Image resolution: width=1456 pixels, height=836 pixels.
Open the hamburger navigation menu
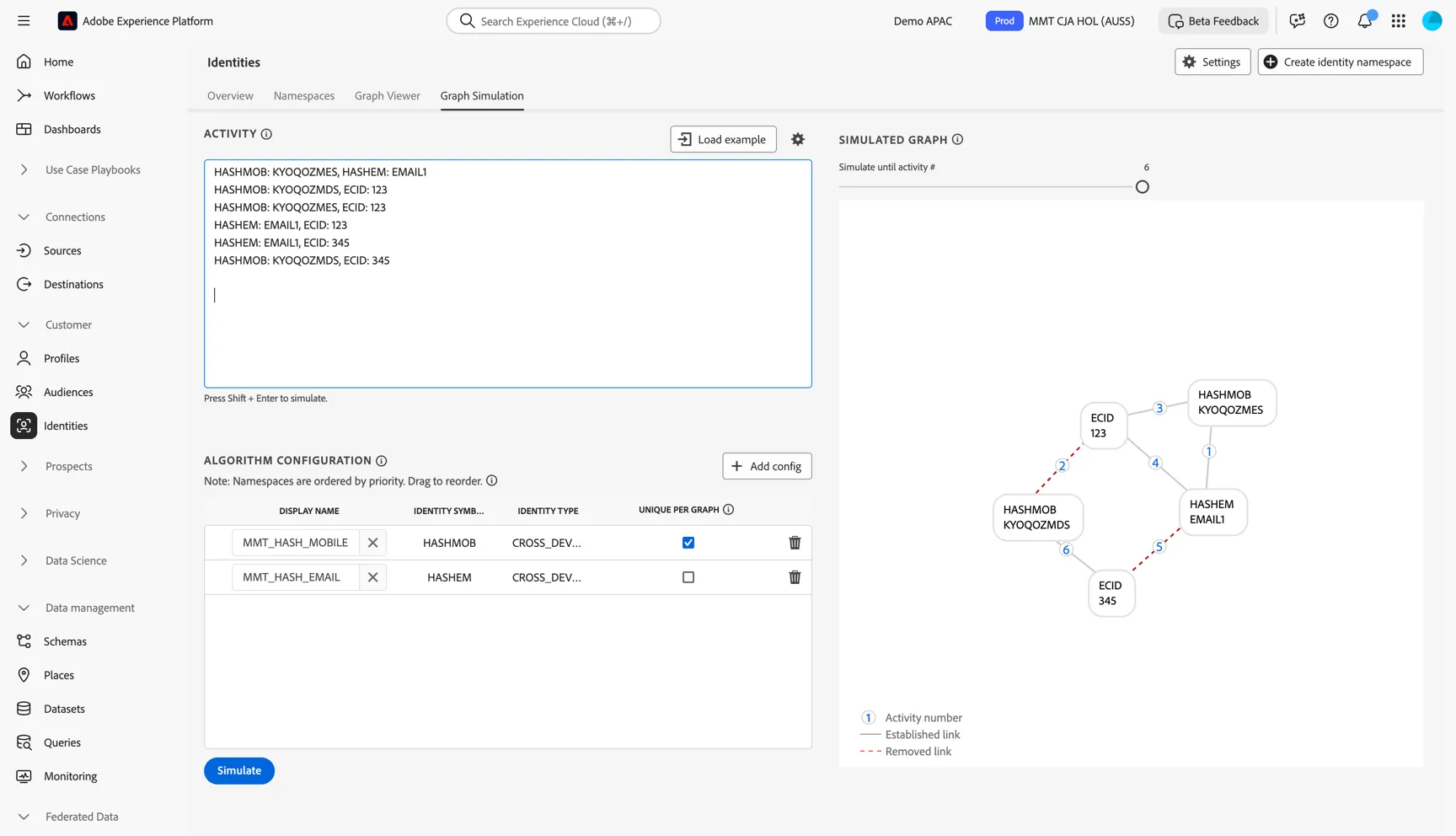[x=24, y=21]
